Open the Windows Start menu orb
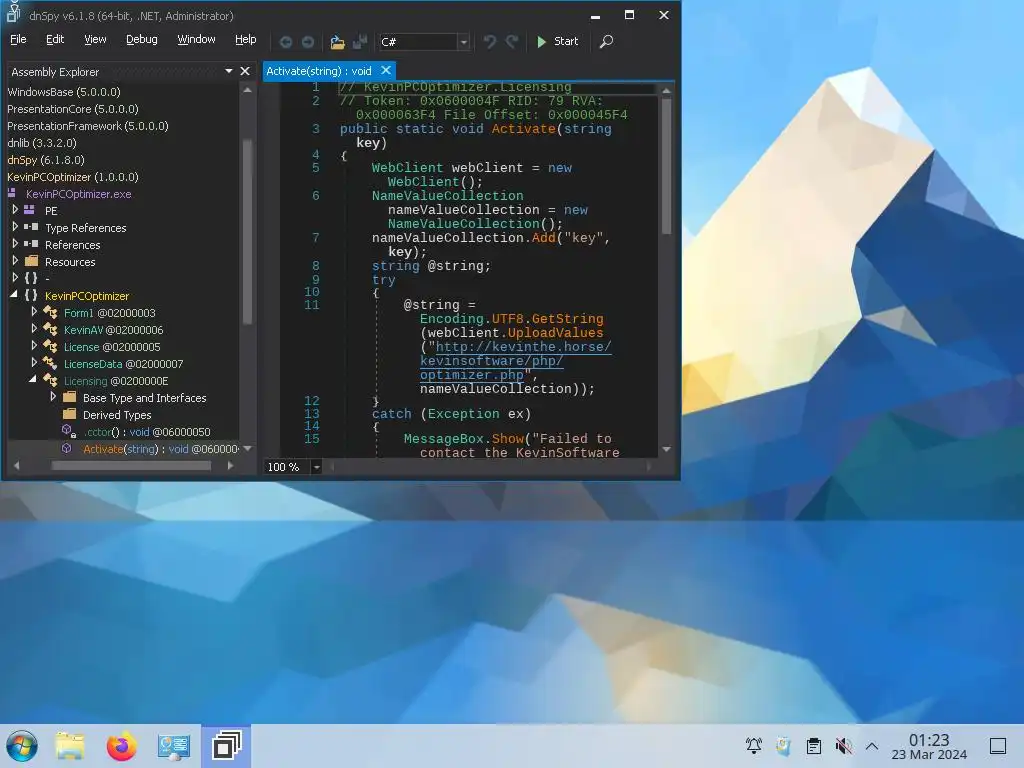Viewport: 1024px width, 768px height. 22,746
